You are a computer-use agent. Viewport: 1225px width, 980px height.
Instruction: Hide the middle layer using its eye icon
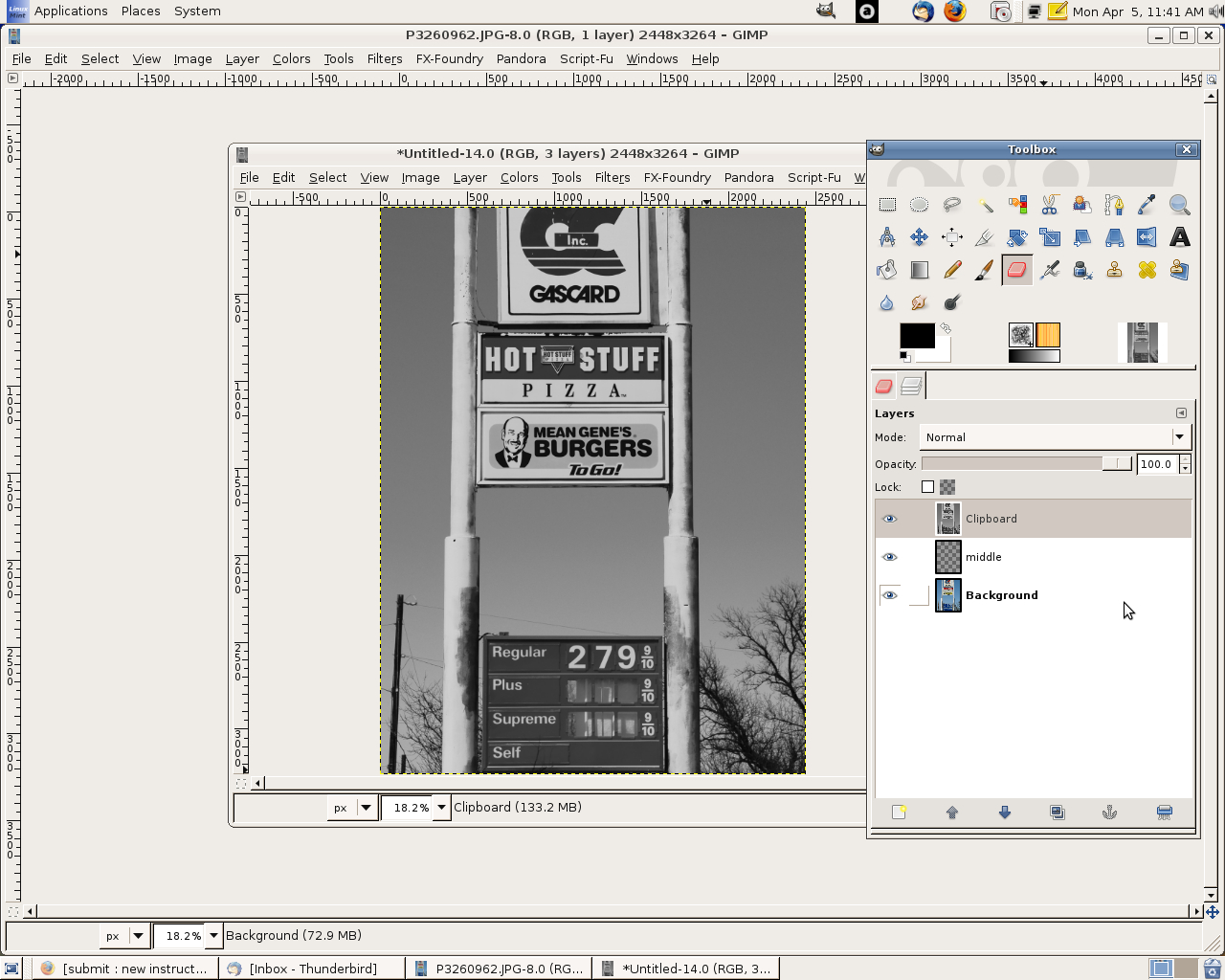(x=890, y=557)
